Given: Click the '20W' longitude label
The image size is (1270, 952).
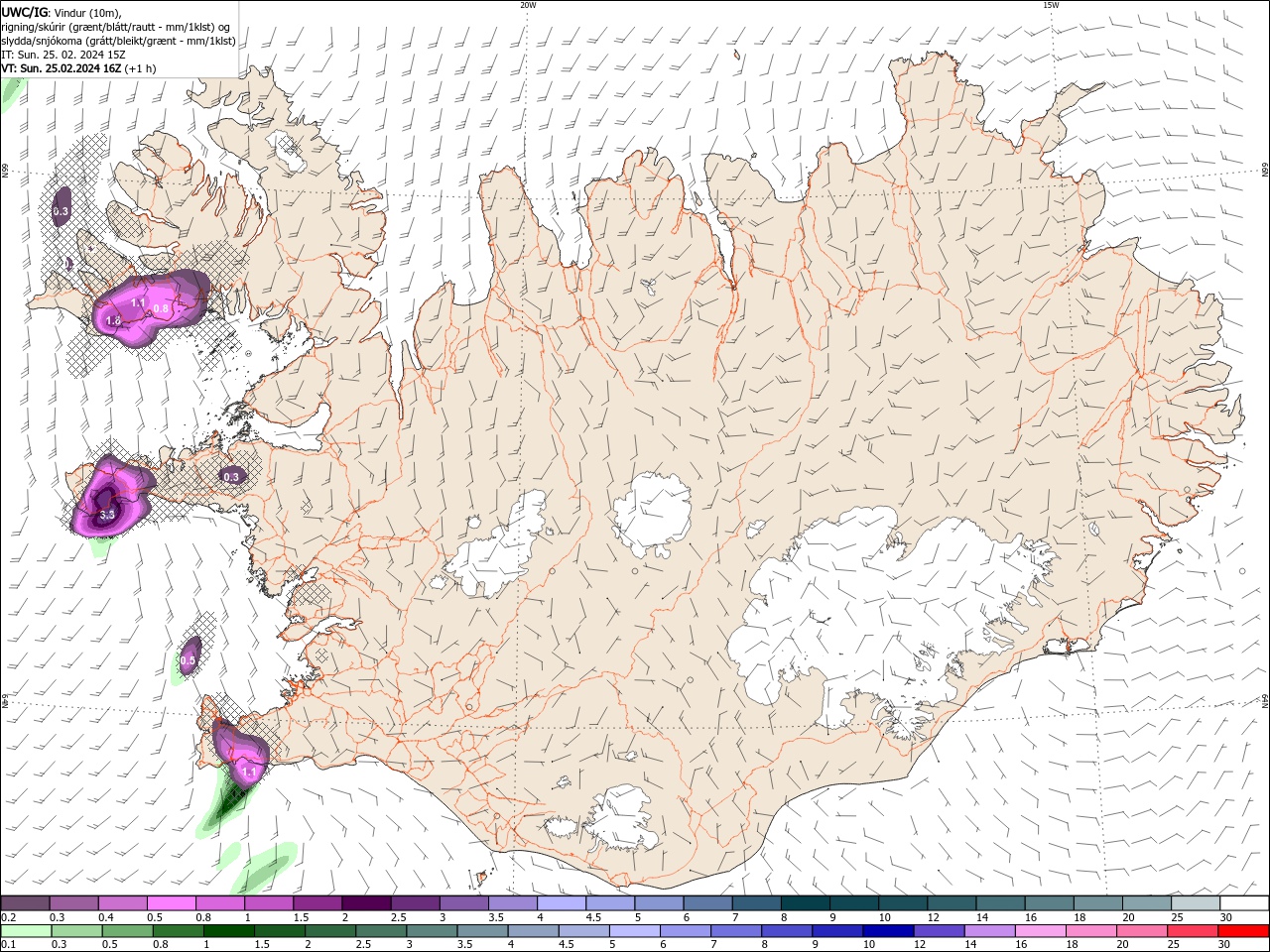Looking at the screenshot, I should (x=528, y=5).
